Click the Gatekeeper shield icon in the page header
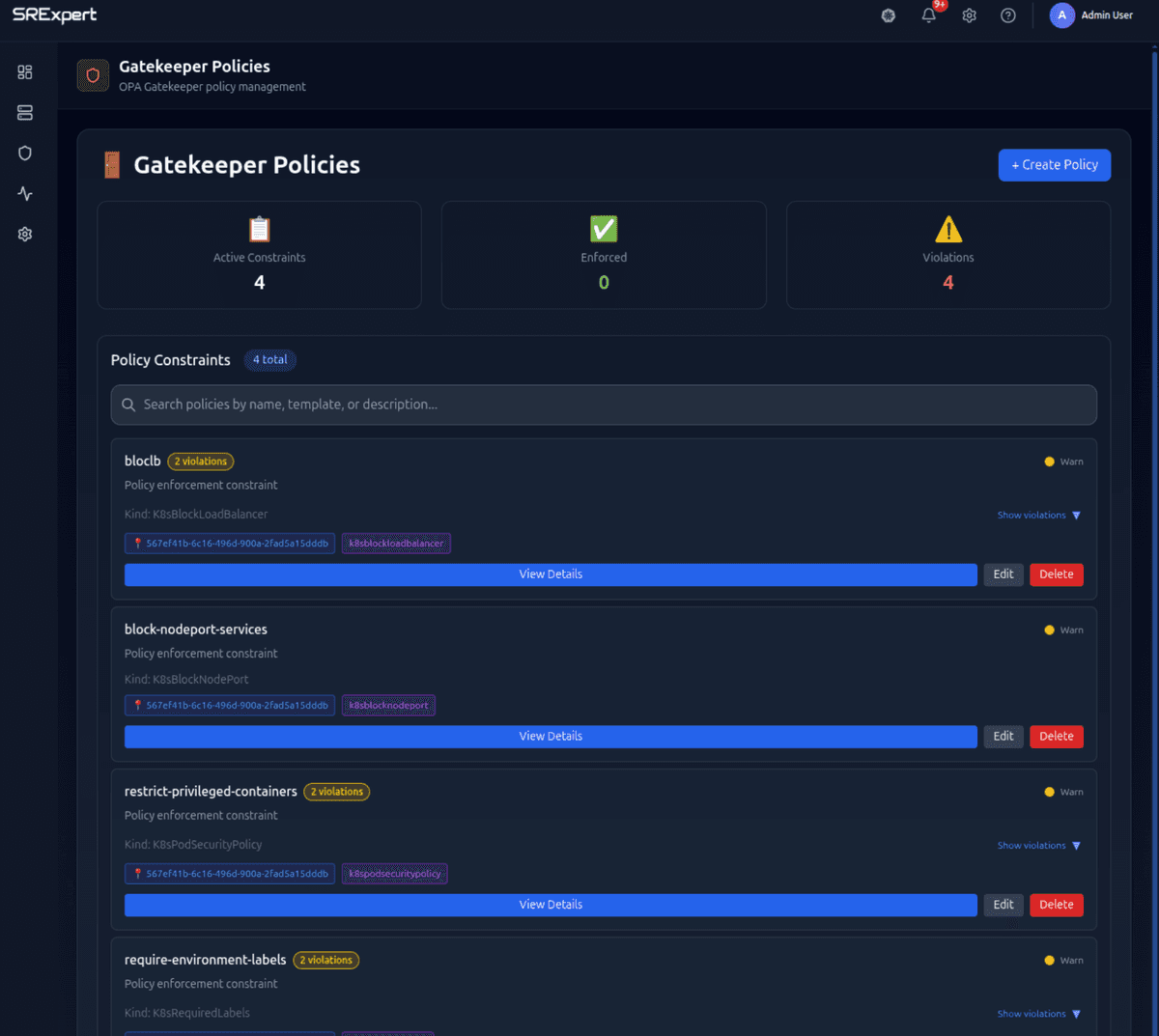Image resolution: width=1159 pixels, height=1036 pixels. coord(92,74)
